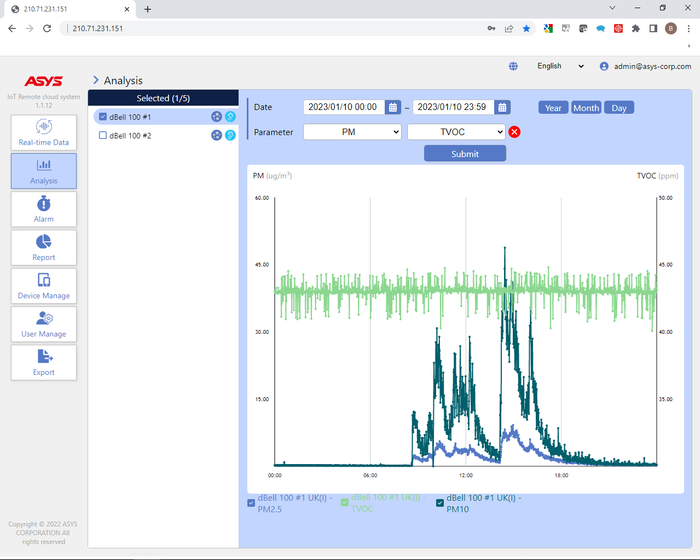
Task: Click the admin@asys-corp.com account link
Action: (651, 66)
